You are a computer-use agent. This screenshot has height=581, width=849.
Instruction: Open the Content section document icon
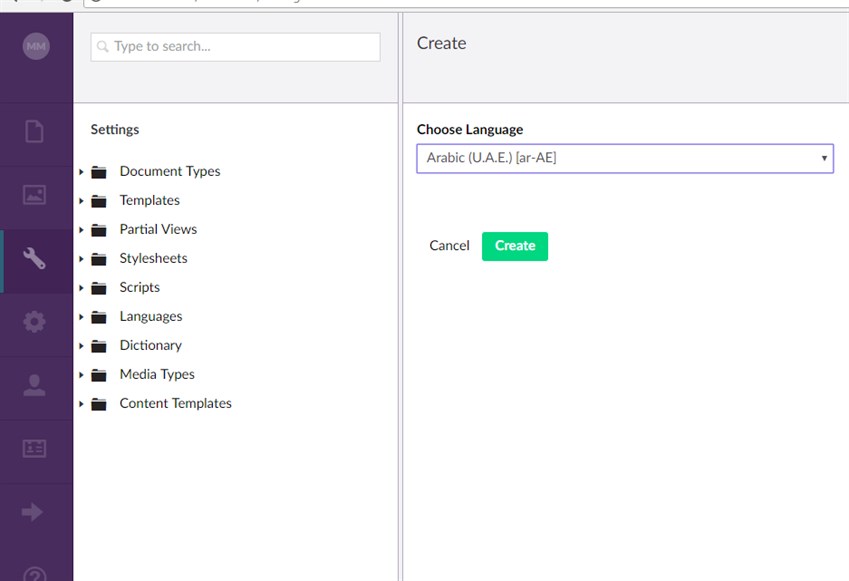37,133
